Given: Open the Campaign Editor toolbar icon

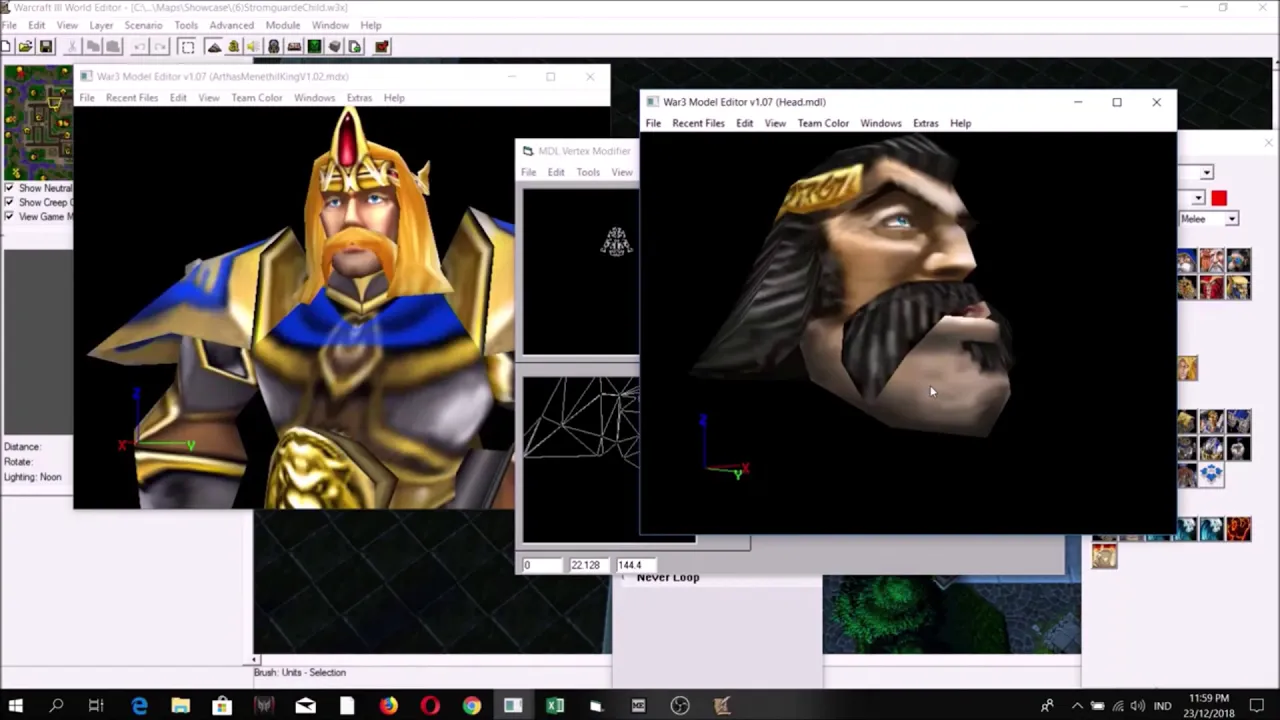Looking at the screenshot, I should point(294,46).
